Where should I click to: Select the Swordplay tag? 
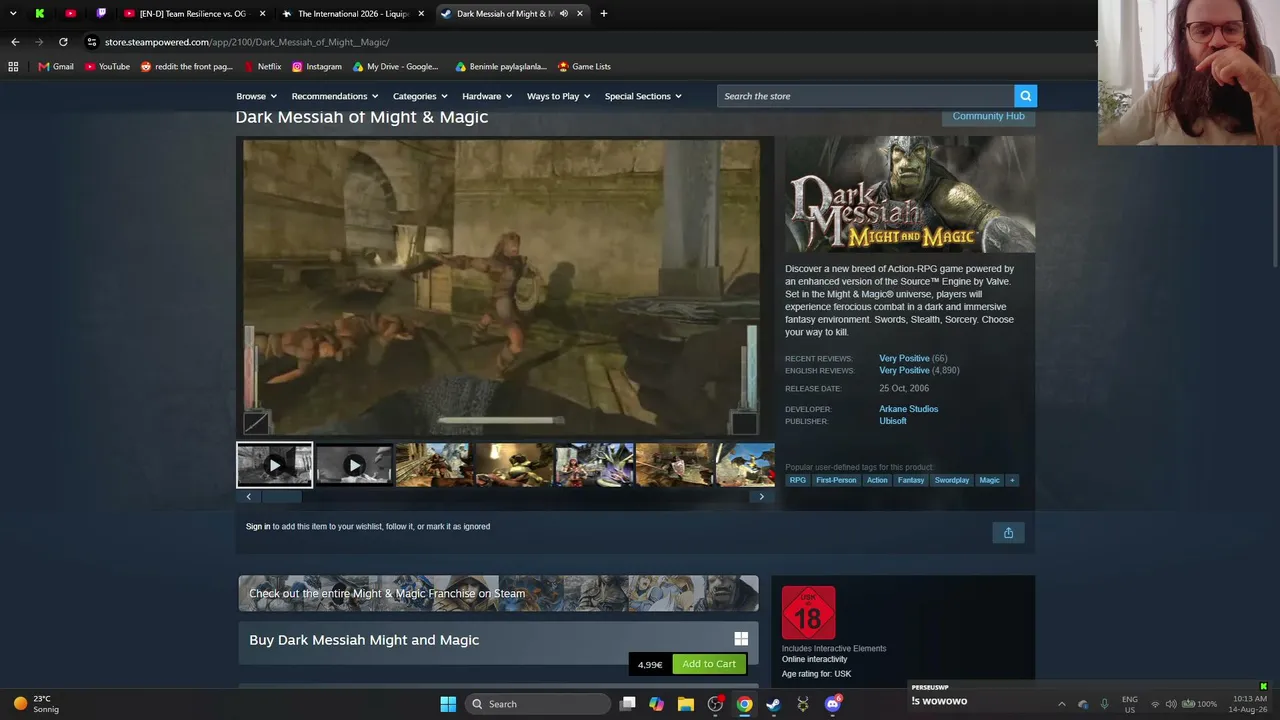pos(952,480)
